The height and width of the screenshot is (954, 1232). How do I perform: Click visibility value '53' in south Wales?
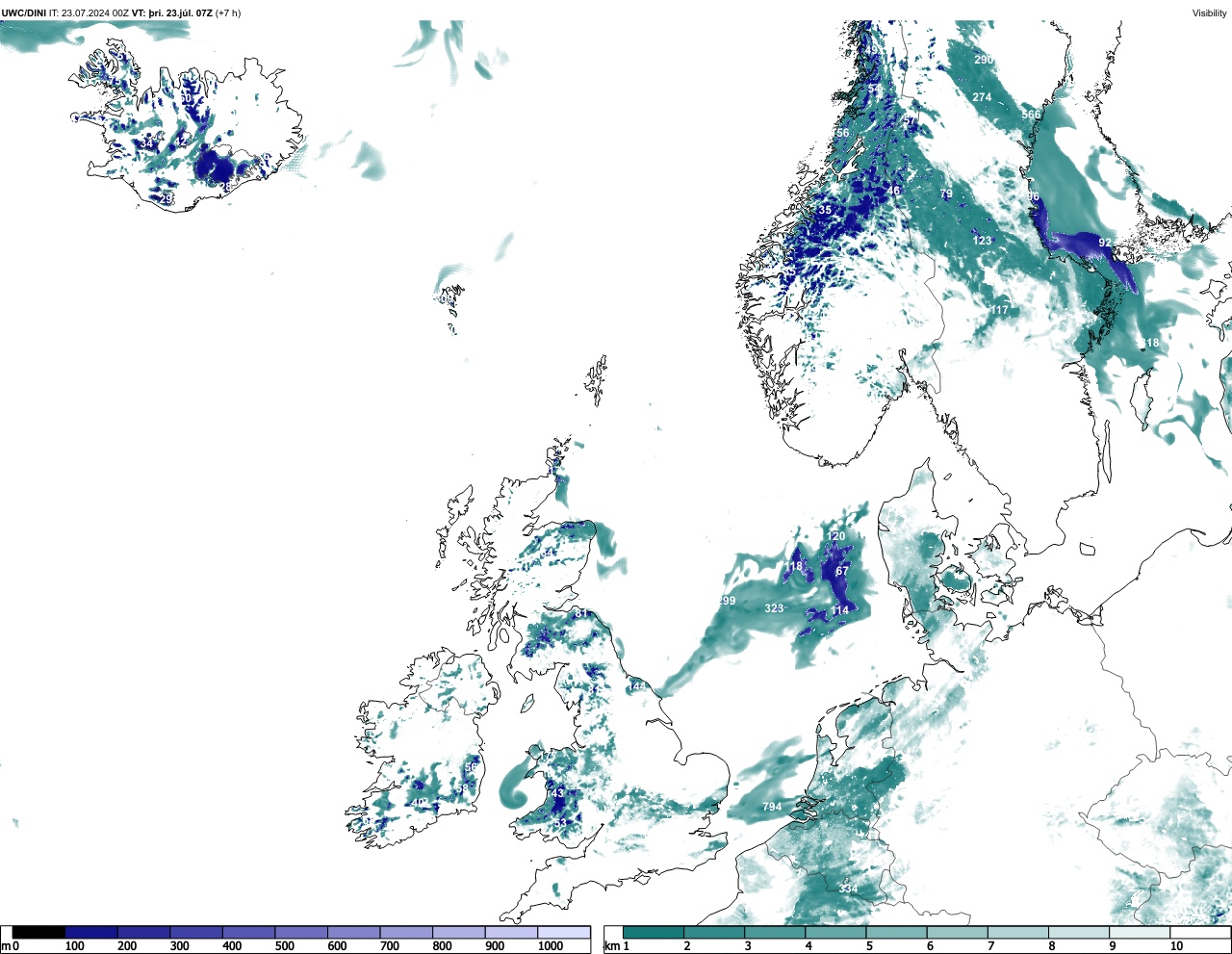tap(562, 823)
